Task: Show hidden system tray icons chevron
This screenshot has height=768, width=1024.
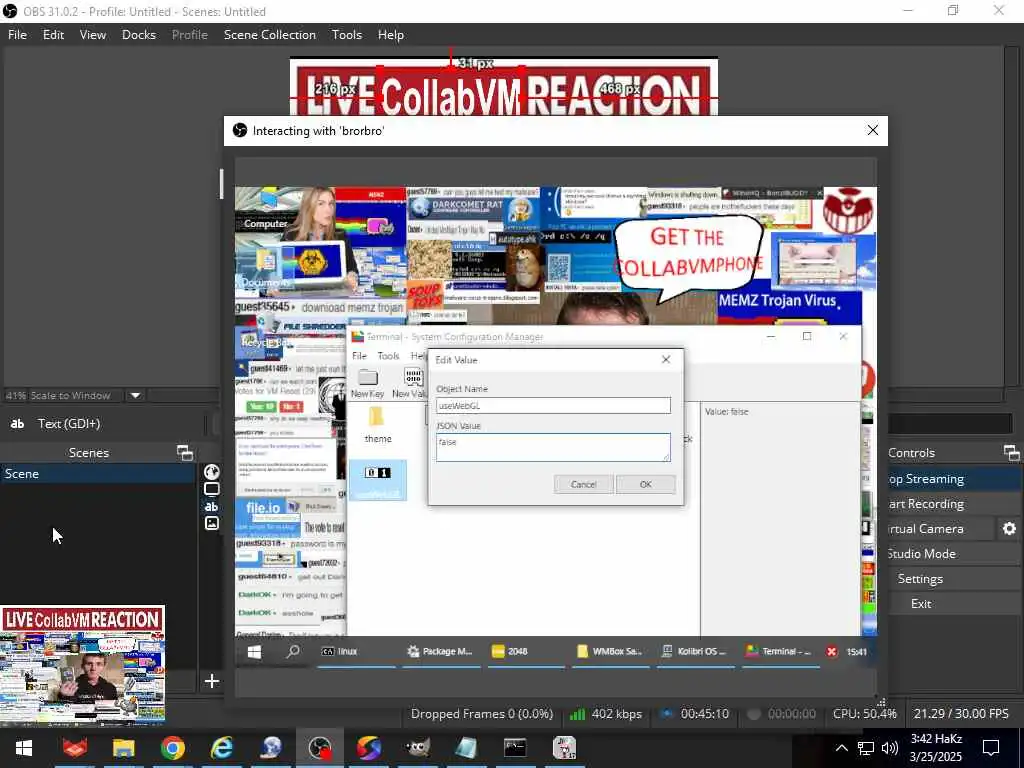Action: click(x=841, y=748)
